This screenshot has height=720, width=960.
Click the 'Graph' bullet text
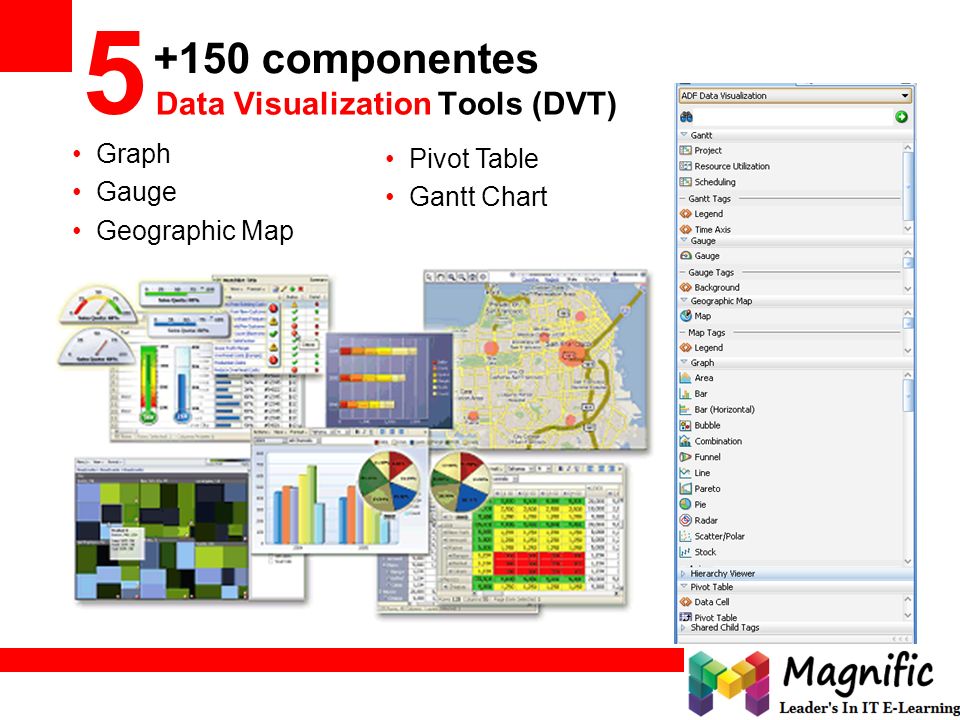[x=133, y=154]
